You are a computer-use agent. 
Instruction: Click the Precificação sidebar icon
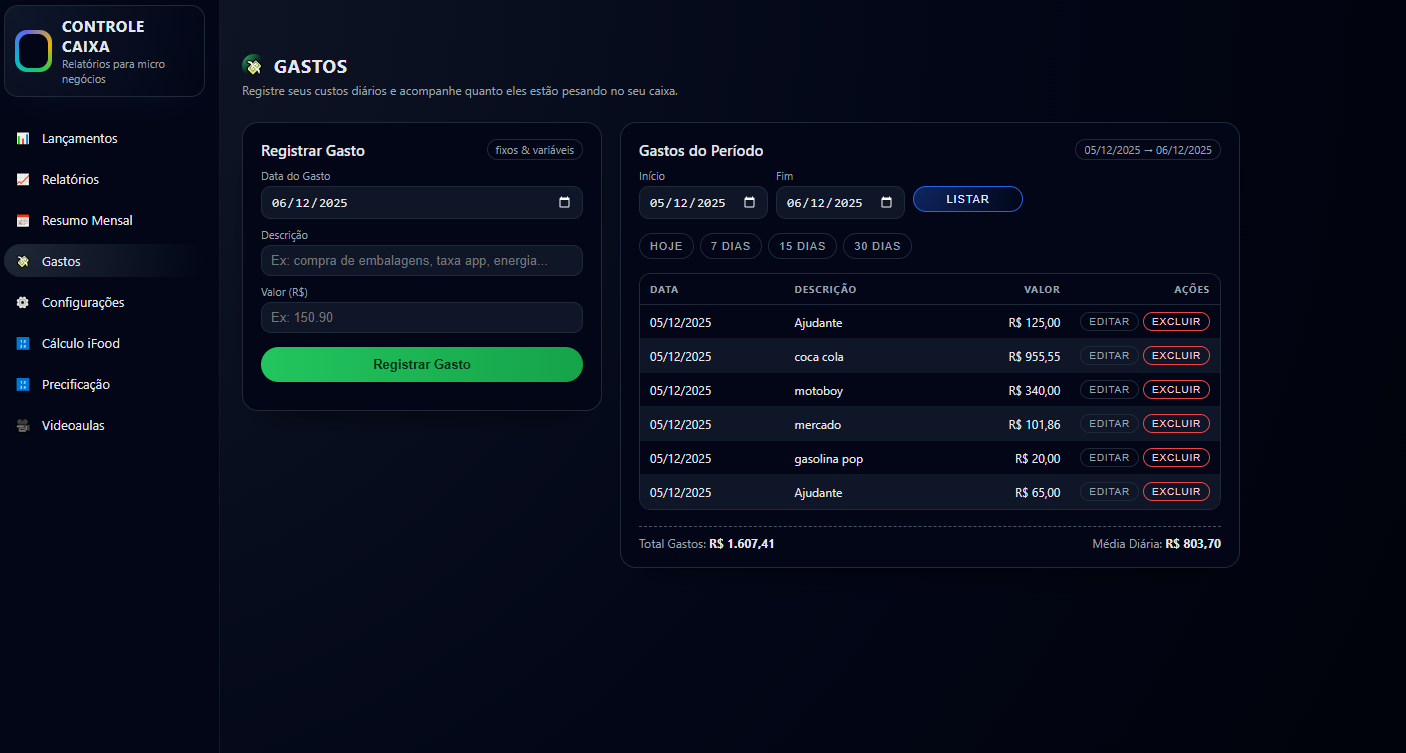pos(23,385)
